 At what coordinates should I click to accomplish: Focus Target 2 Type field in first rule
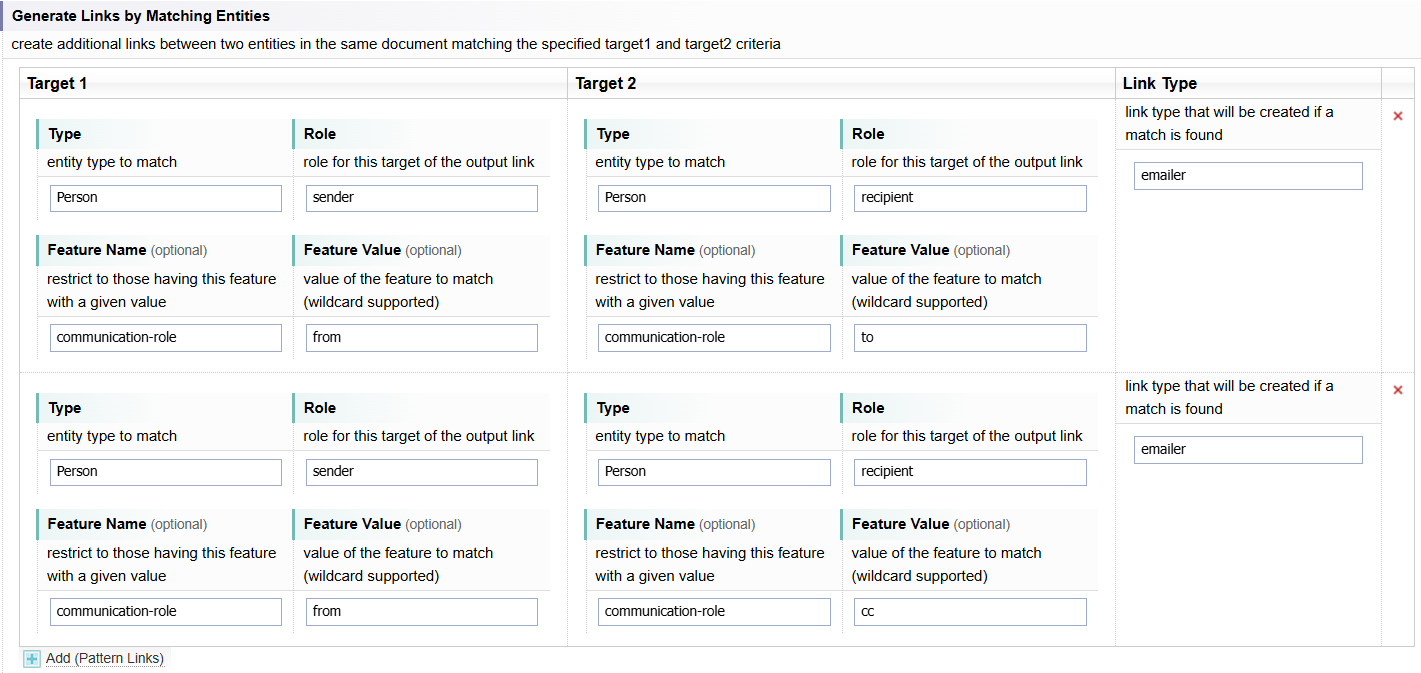coord(714,198)
